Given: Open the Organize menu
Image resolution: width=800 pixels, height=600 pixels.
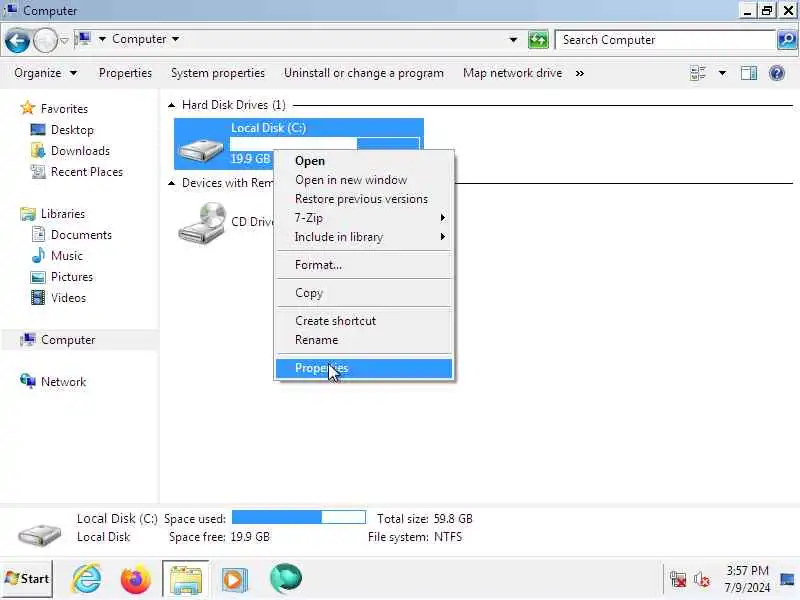Looking at the screenshot, I should pos(45,73).
